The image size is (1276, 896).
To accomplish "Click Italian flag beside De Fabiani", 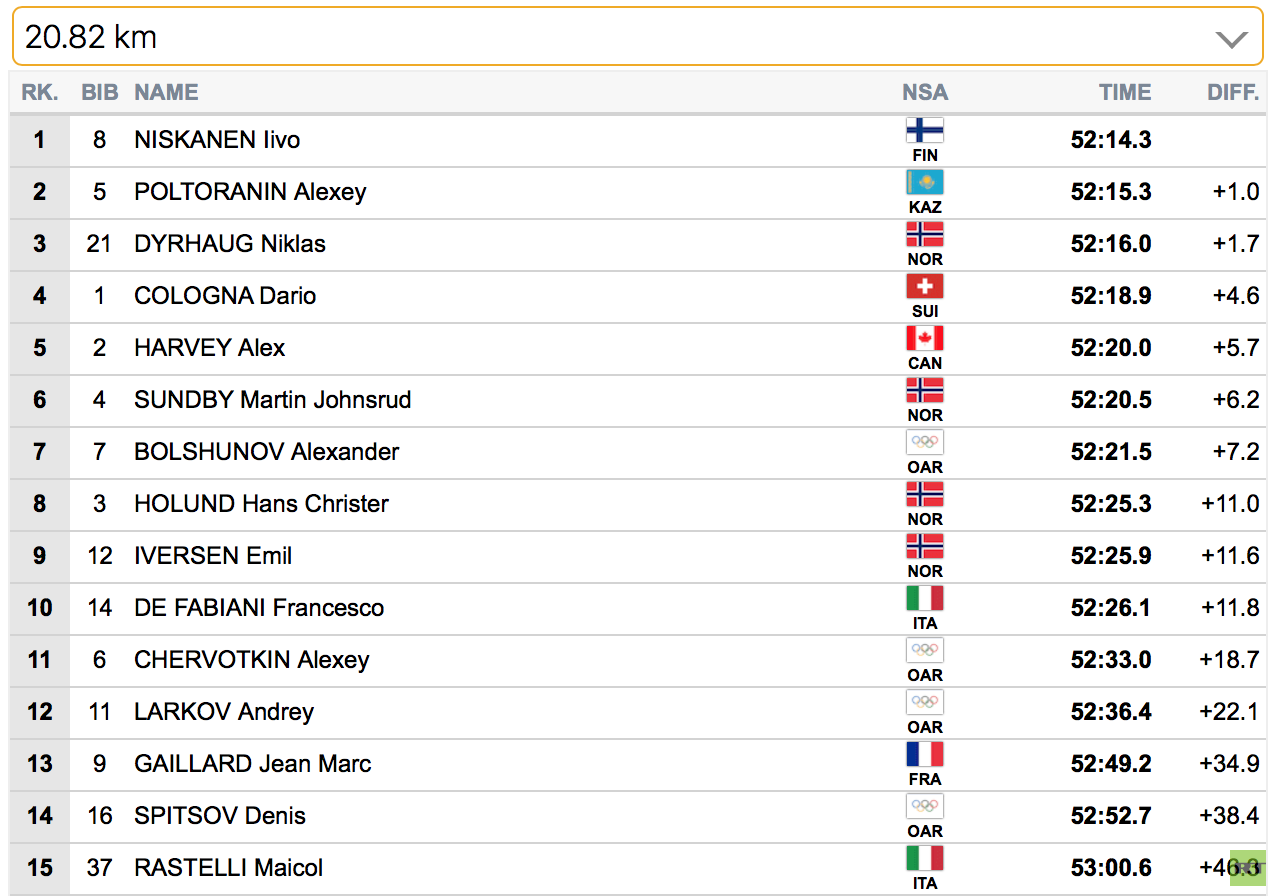I will [925, 599].
